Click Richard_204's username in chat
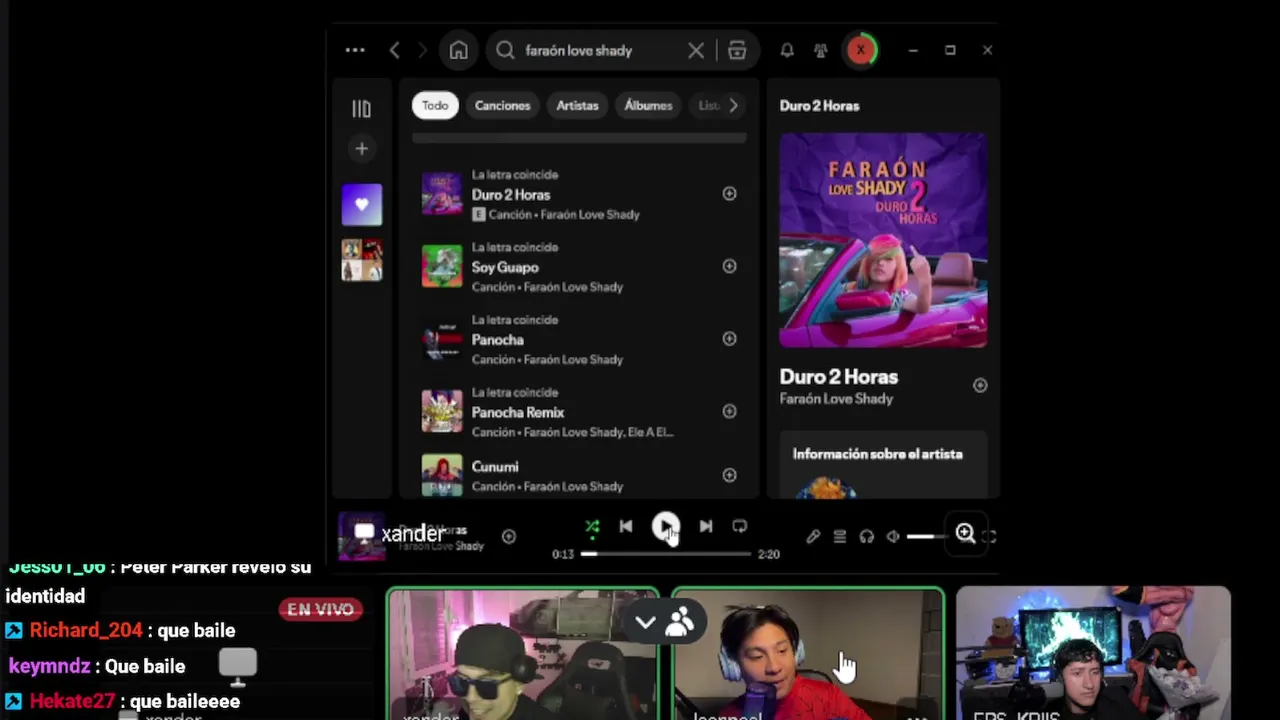The width and height of the screenshot is (1280, 720). click(86, 631)
